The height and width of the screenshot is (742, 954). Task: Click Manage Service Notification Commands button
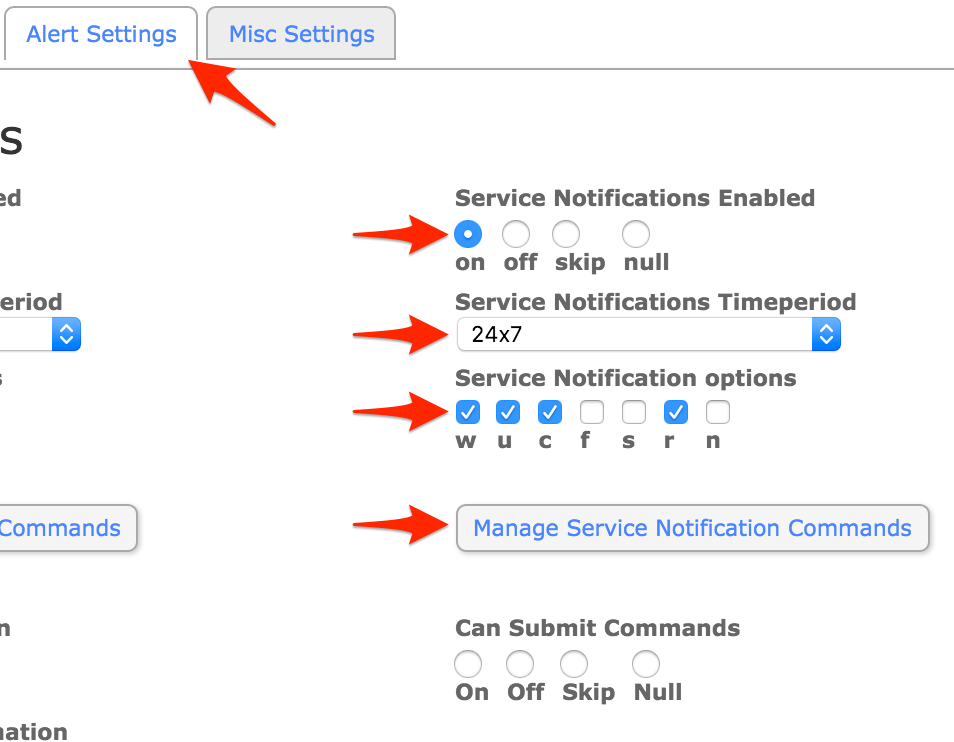pyautogui.click(x=692, y=528)
